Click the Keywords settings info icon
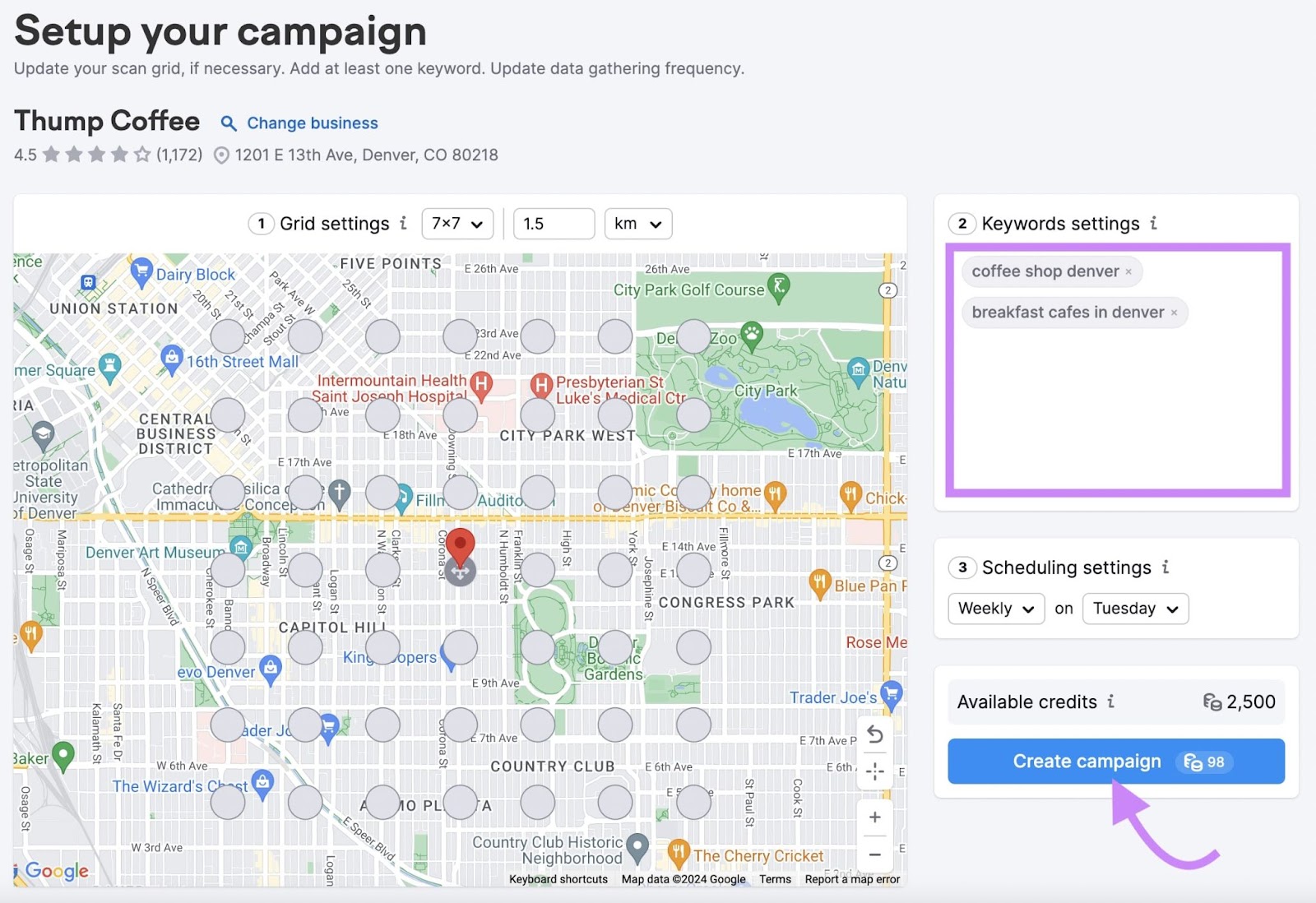 coord(1155,223)
